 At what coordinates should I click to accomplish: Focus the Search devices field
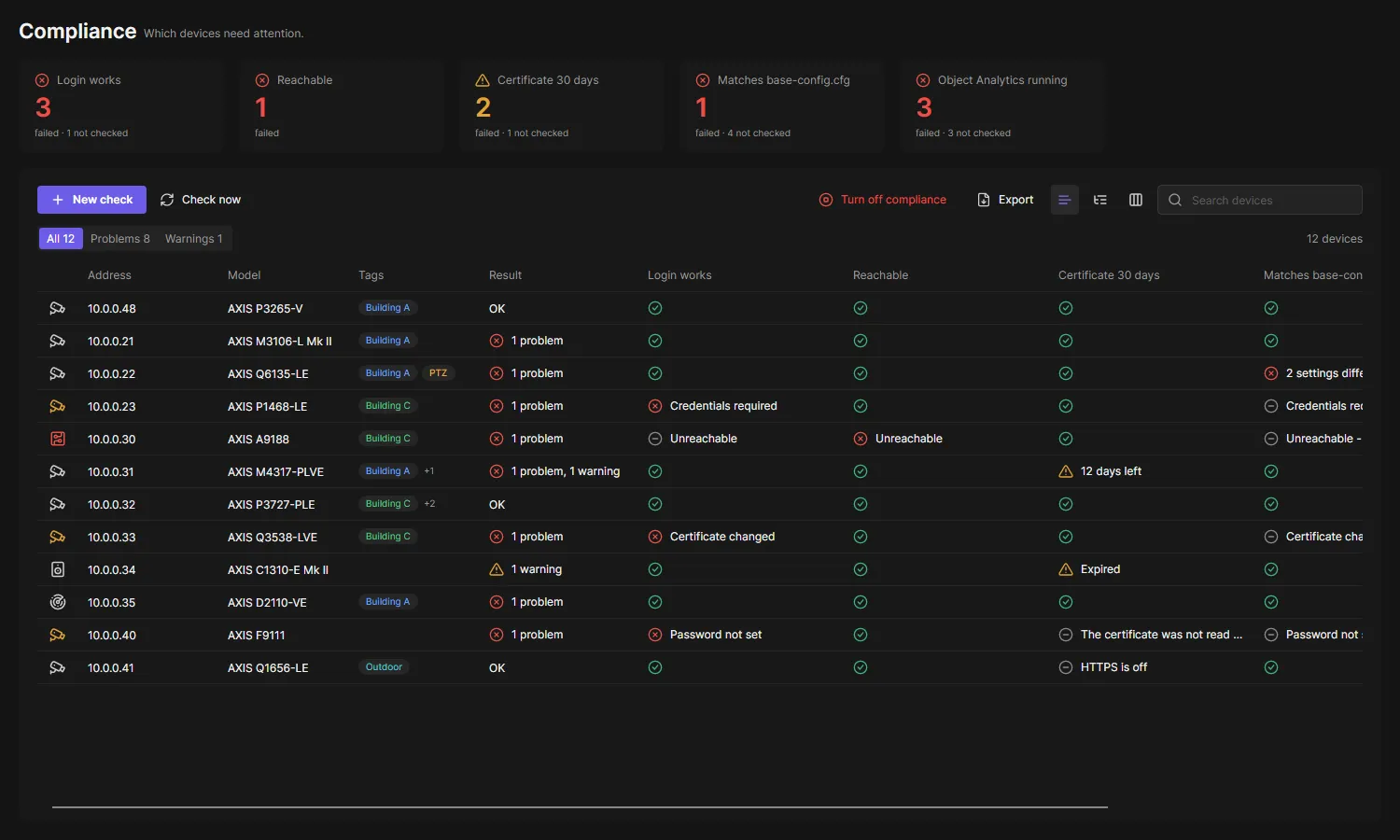1260,200
